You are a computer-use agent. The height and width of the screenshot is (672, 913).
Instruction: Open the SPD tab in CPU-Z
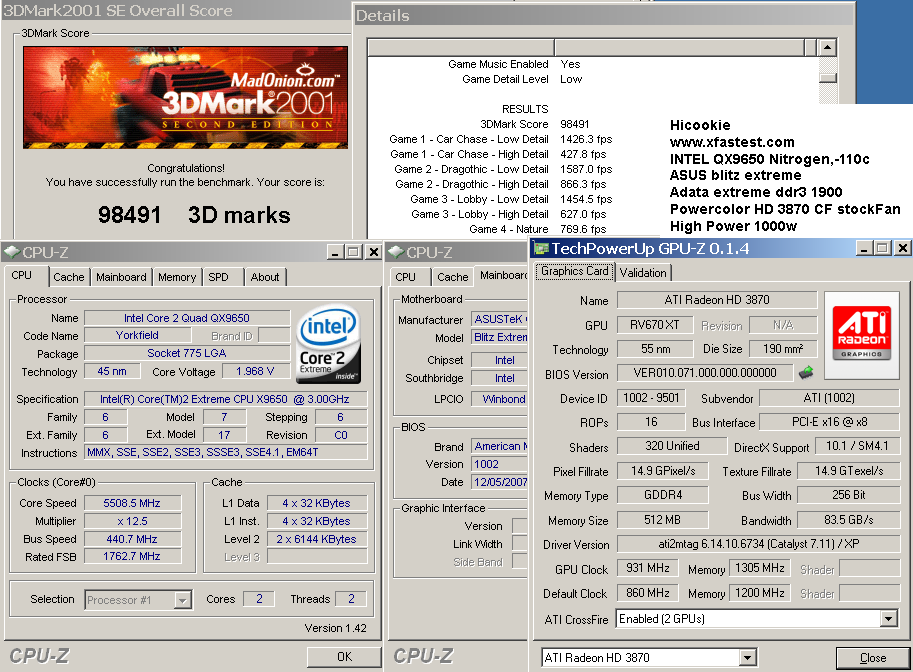219,277
